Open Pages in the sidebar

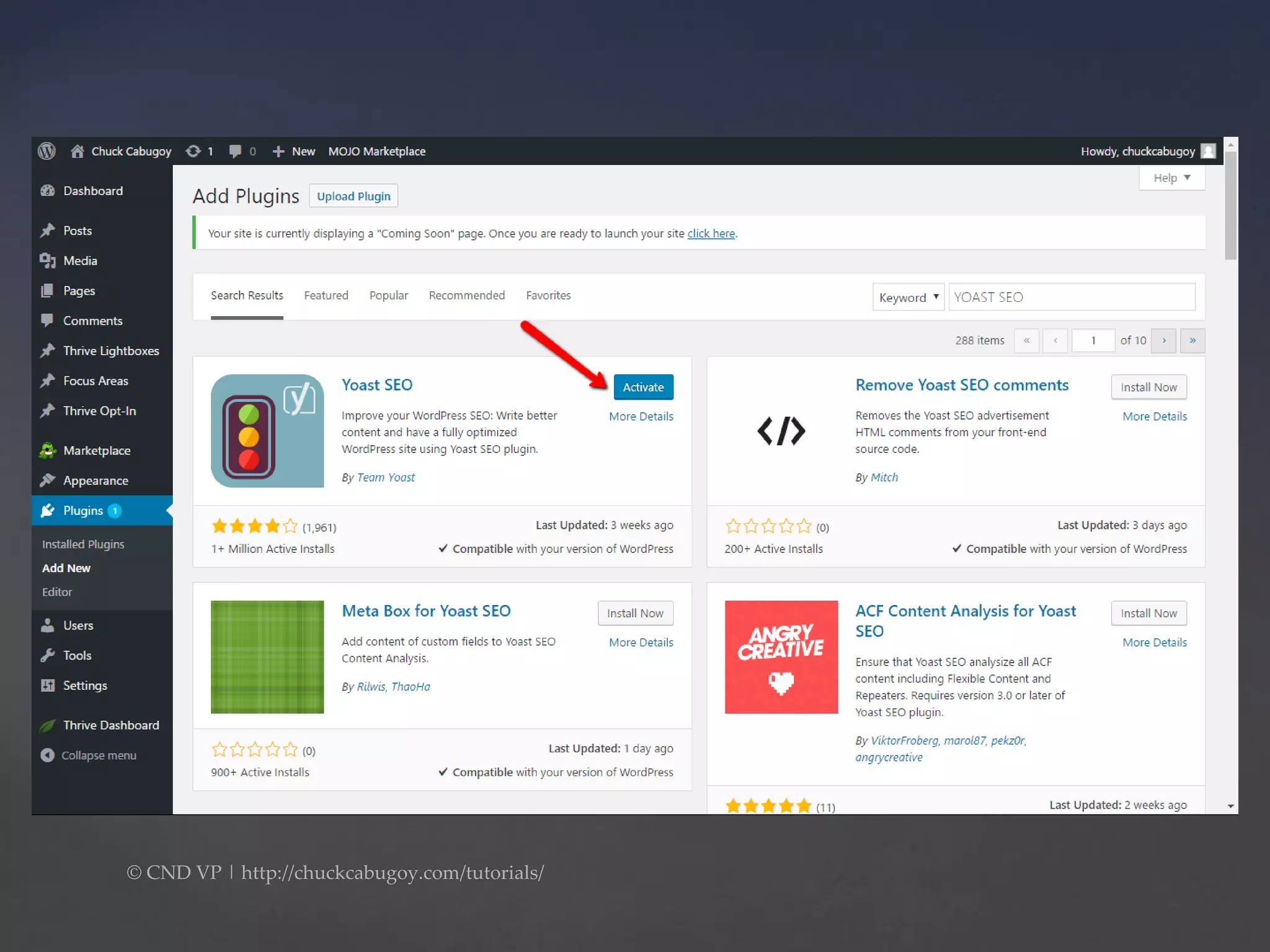tap(102, 291)
